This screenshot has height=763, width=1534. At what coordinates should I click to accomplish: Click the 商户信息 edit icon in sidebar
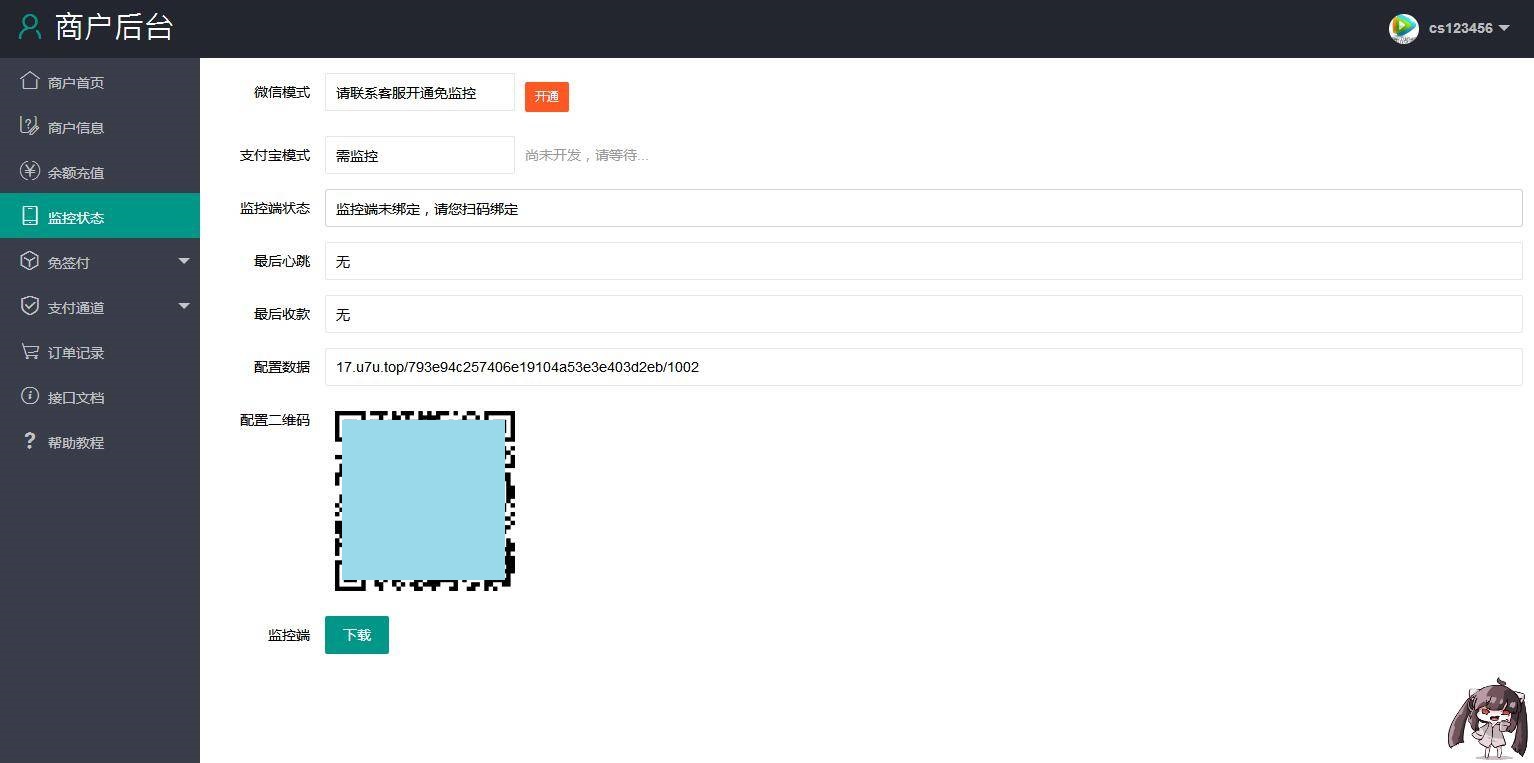point(30,126)
